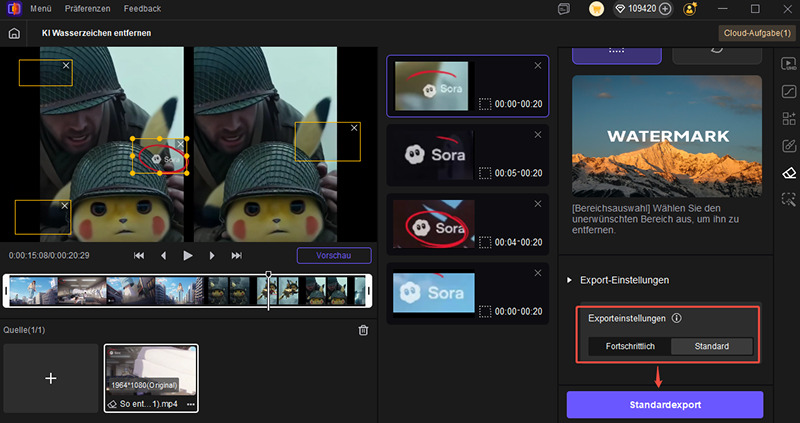Select the blue Sora region thumbnail
This screenshot has height=423, width=800.
tap(433, 293)
